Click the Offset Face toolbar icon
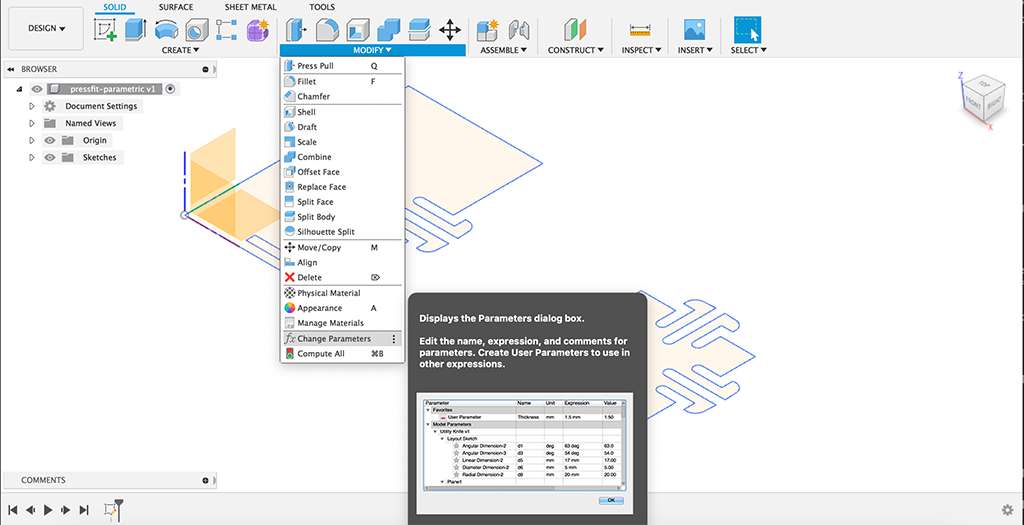The height and width of the screenshot is (525, 1024). click(419, 30)
